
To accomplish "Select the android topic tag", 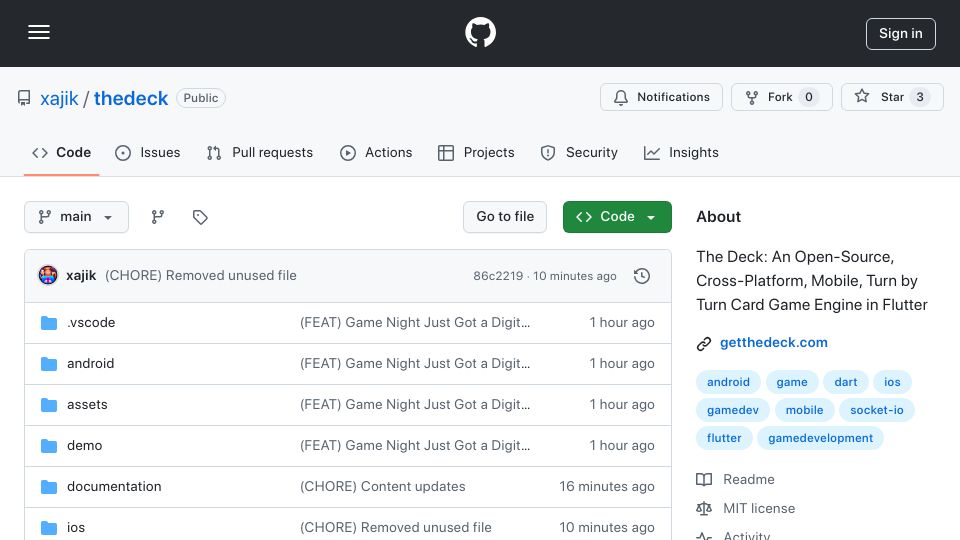I will [728, 382].
